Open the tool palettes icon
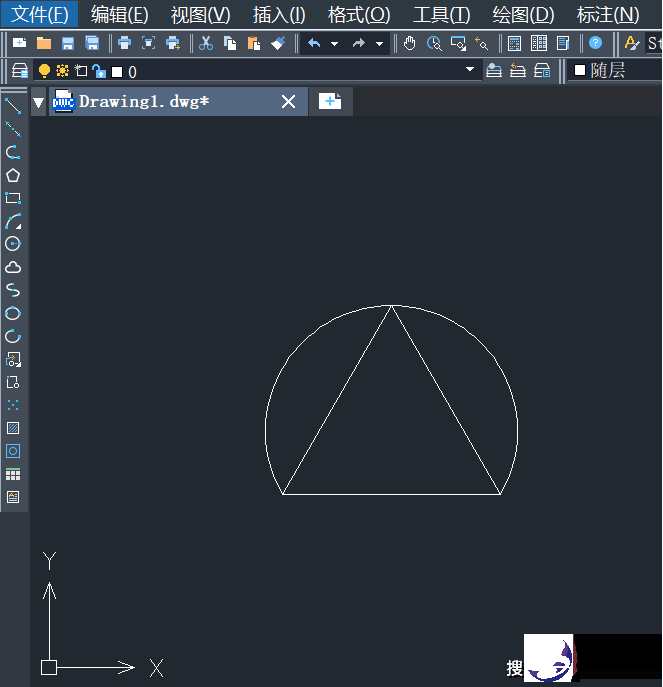The image size is (663, 687). click(x=563, y=43)
